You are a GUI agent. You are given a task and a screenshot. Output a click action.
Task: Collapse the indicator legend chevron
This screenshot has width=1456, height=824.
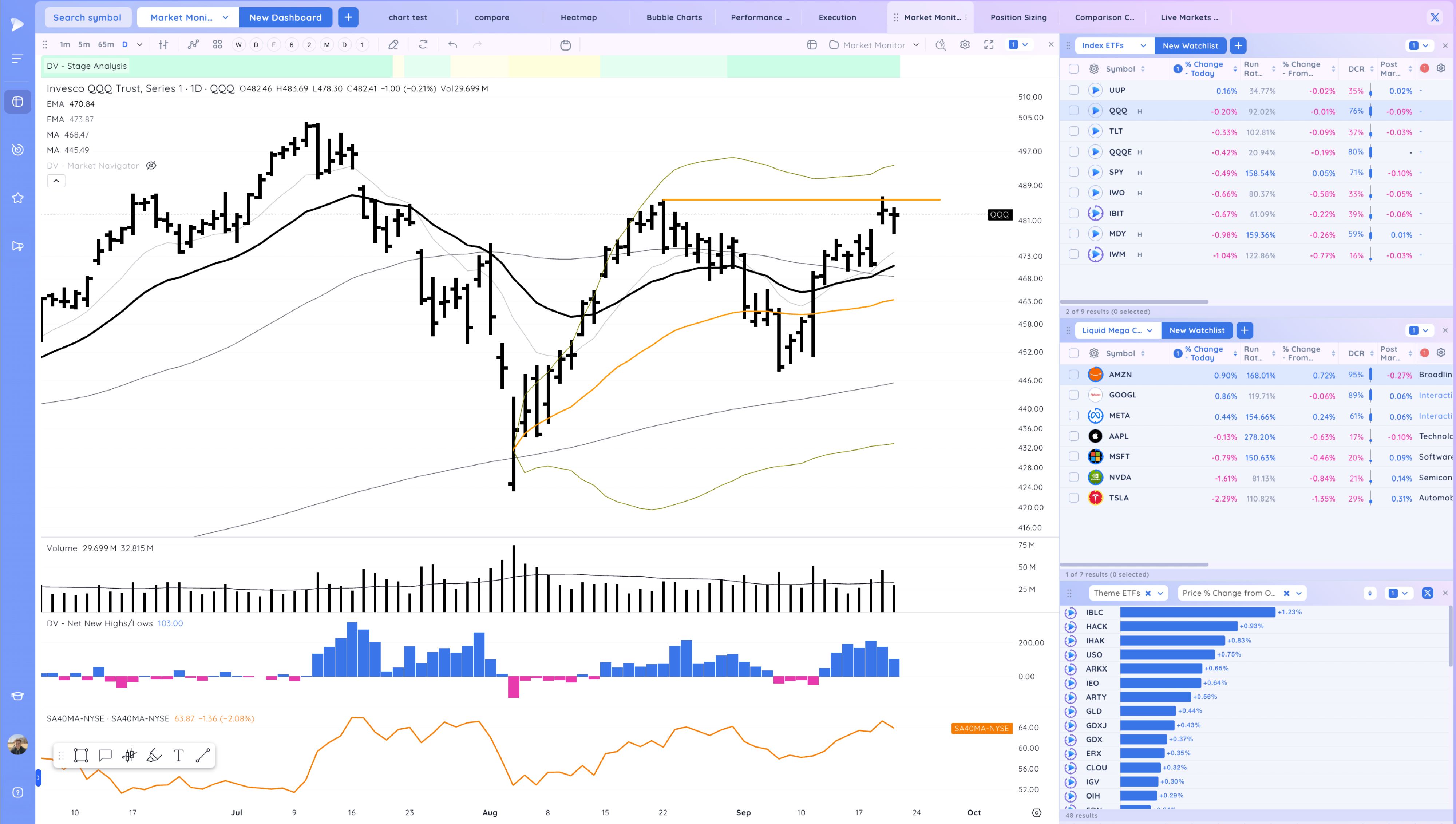(x=56, y=181)
